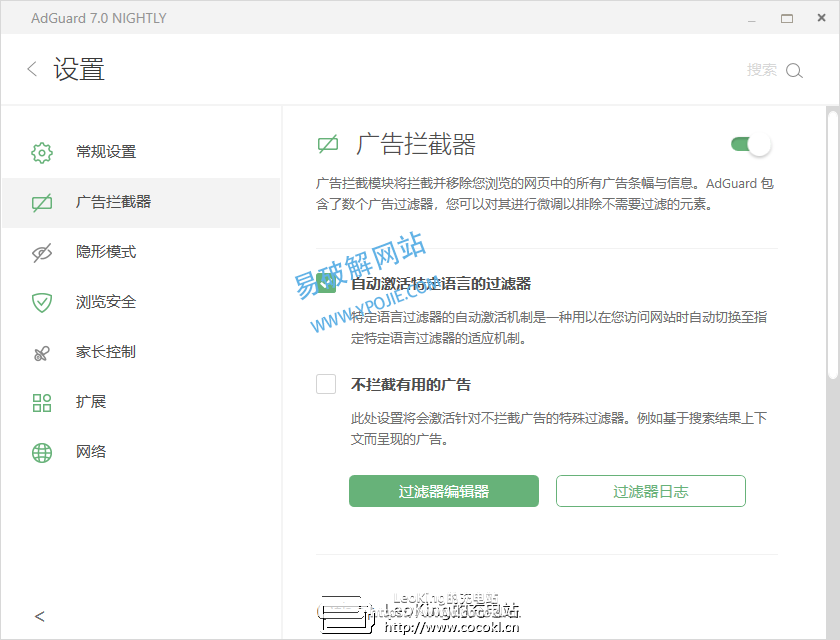
Task: Click the vertical scrollbar thumb
Action: pyautogui.click(x=832, y=245)
